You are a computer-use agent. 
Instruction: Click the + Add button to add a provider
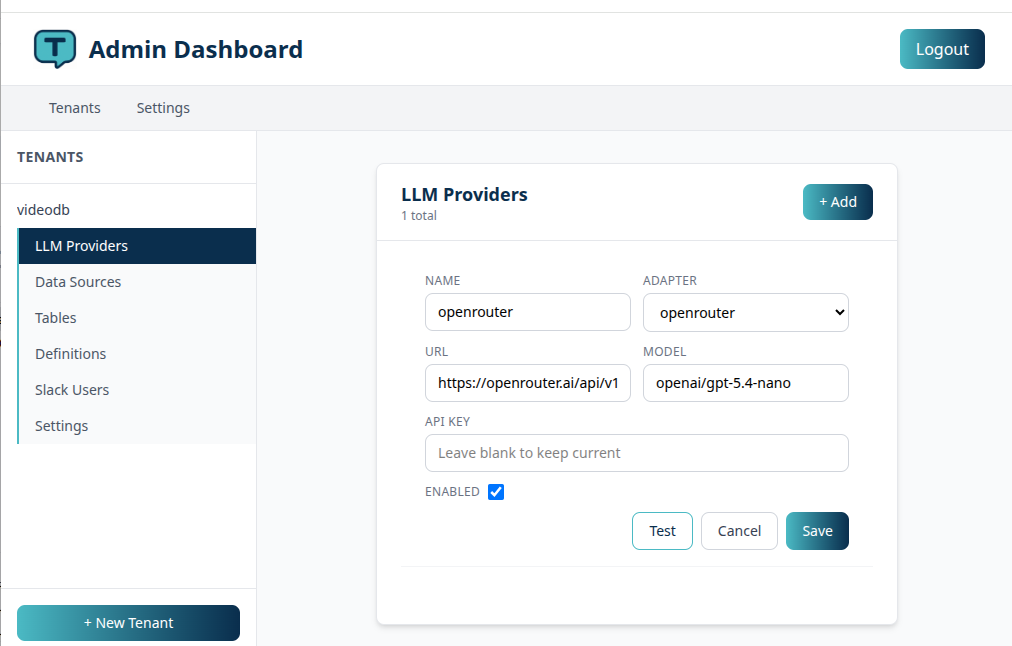click(x=837, y=201)
